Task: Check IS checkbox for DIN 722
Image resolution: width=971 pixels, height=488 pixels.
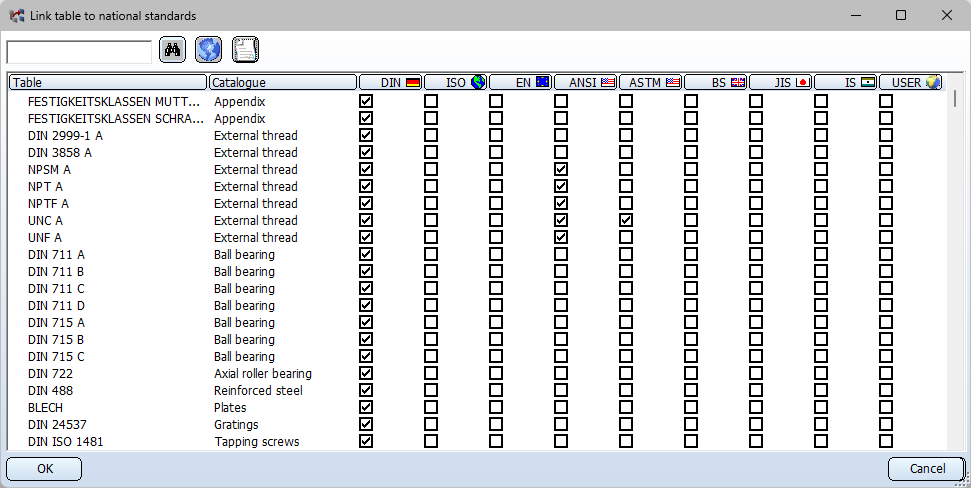Action: pos(821,373)
